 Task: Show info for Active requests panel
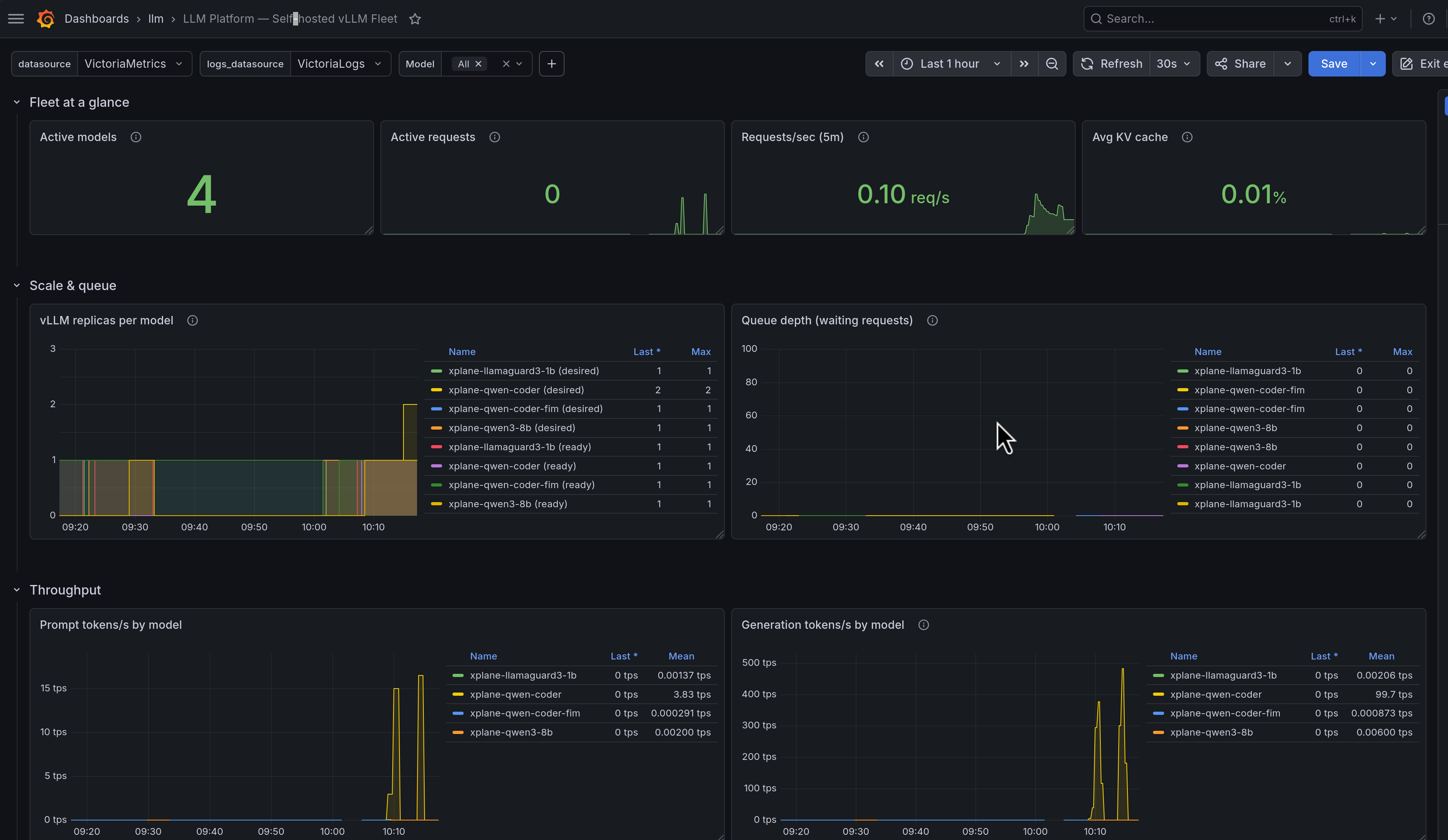click(494, 137)
